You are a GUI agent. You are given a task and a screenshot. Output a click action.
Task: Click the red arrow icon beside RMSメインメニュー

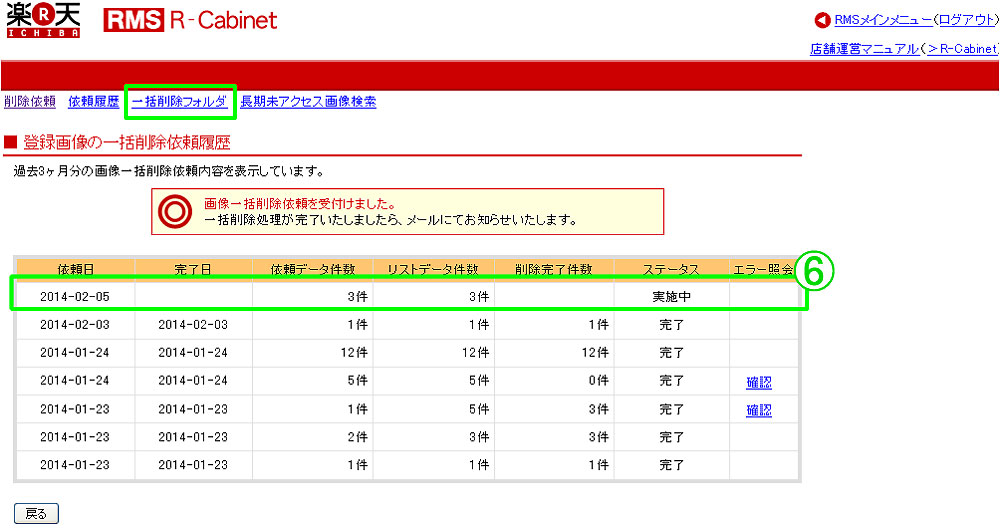(822, 20)
